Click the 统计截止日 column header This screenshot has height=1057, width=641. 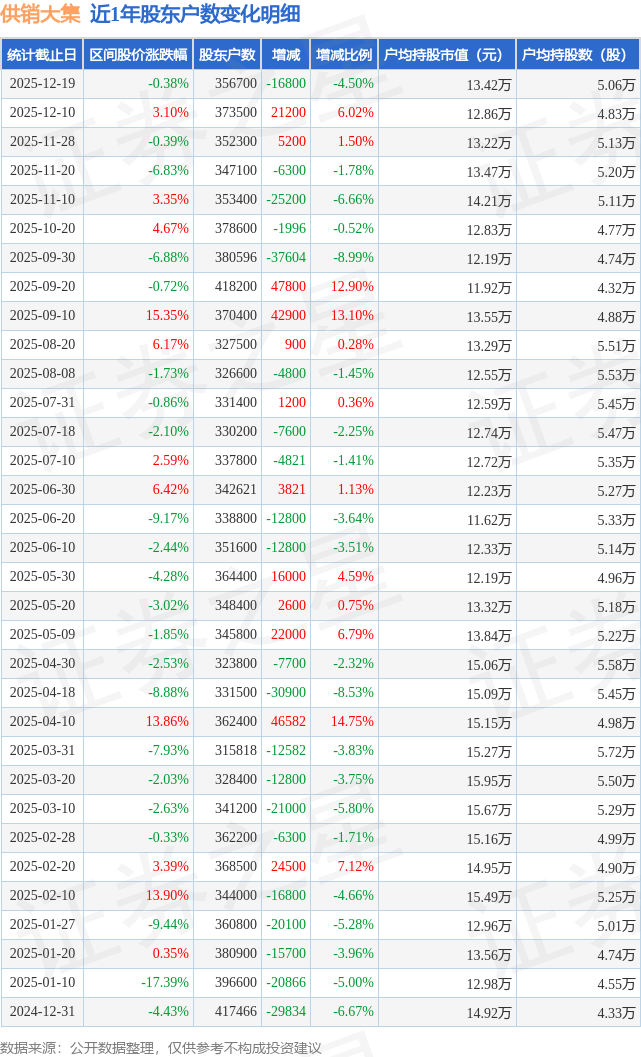point(41,55)
